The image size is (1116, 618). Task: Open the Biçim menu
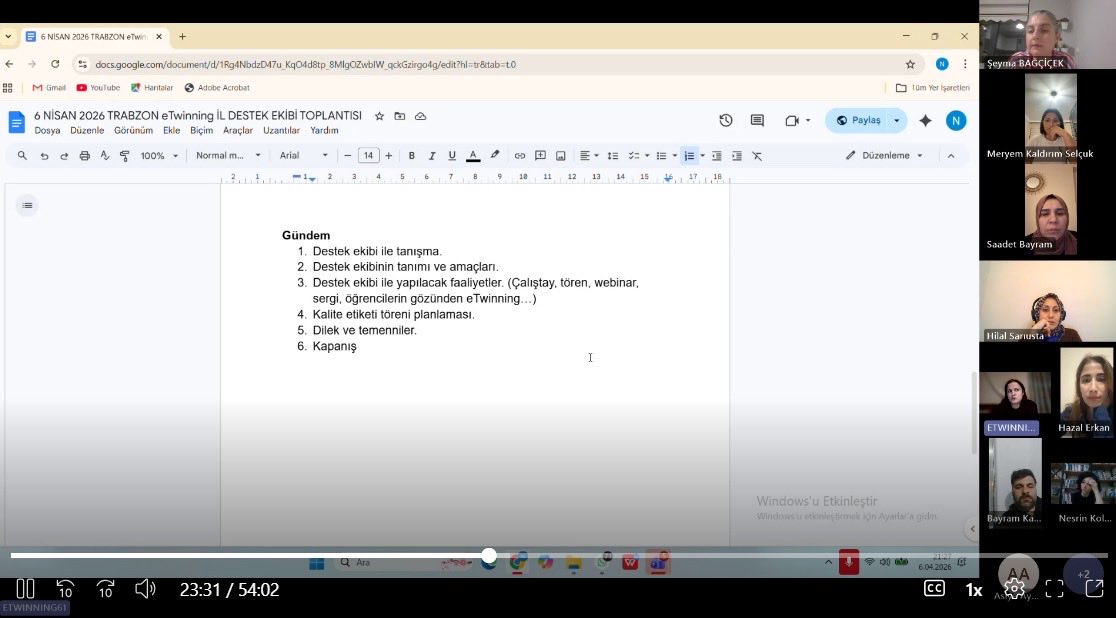(201, 130)
